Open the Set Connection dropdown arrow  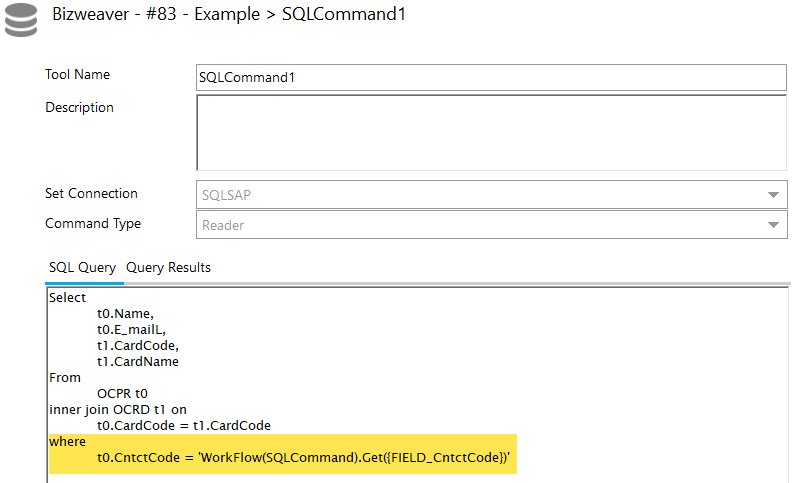[x=773, y=195]
